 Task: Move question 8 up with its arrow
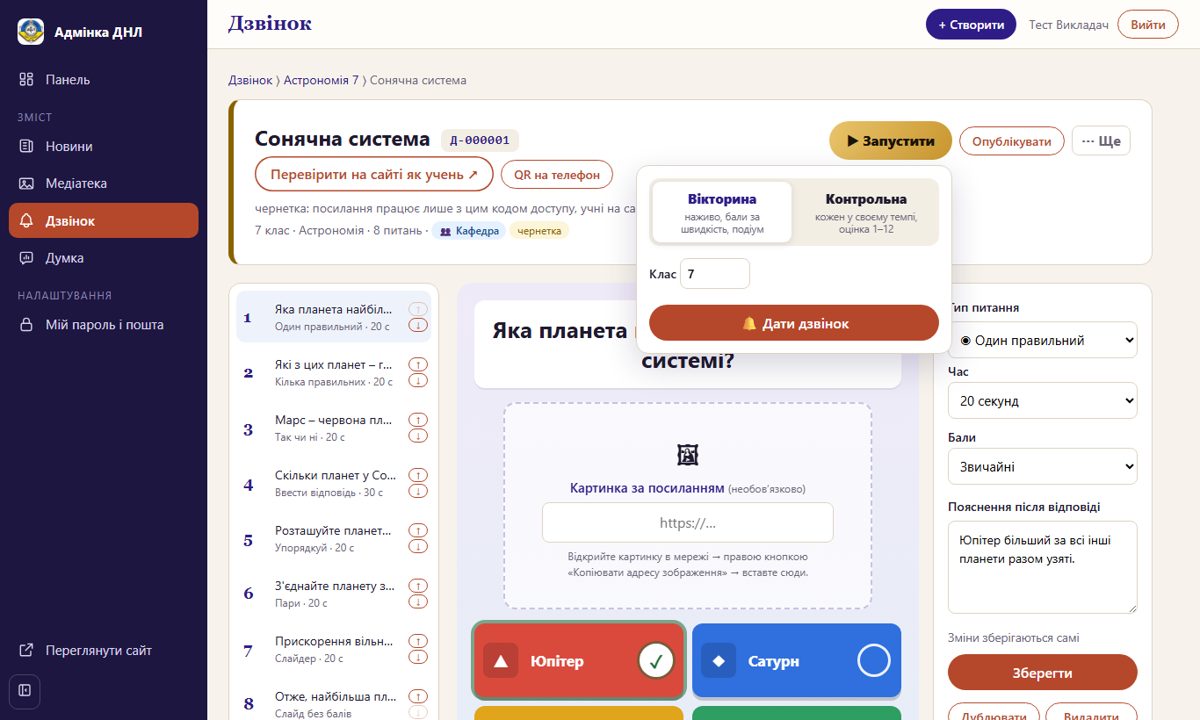coord(418,695)
